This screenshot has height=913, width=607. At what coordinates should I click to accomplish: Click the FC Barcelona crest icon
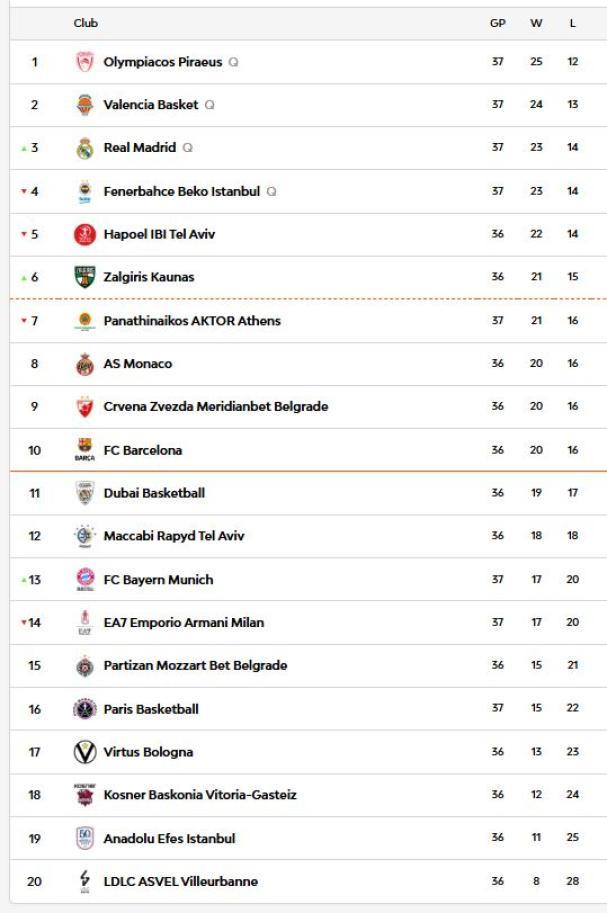pyautogui.click(x=85, y=450)
